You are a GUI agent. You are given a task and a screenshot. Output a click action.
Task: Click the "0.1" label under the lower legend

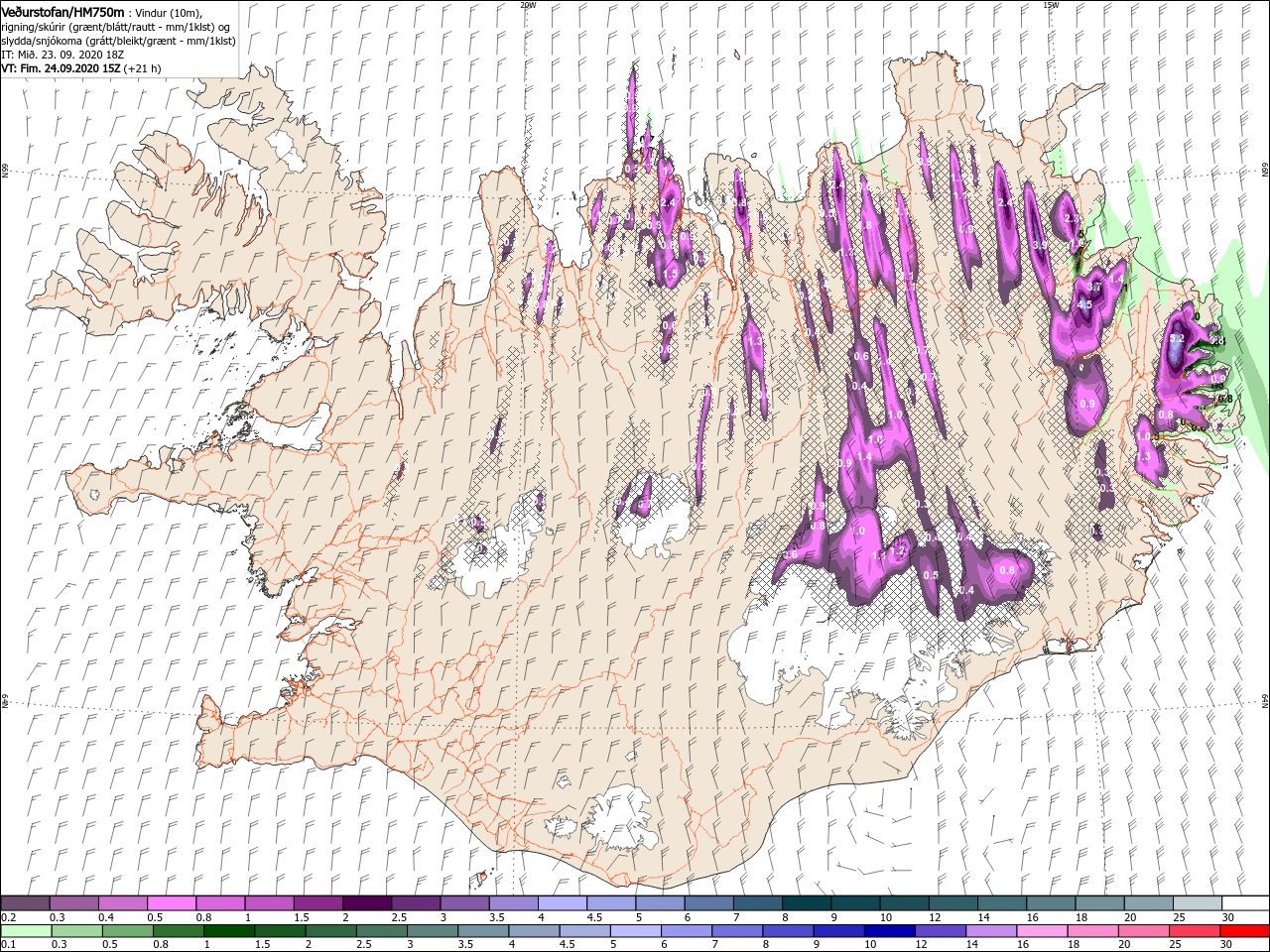pos(7,945)
